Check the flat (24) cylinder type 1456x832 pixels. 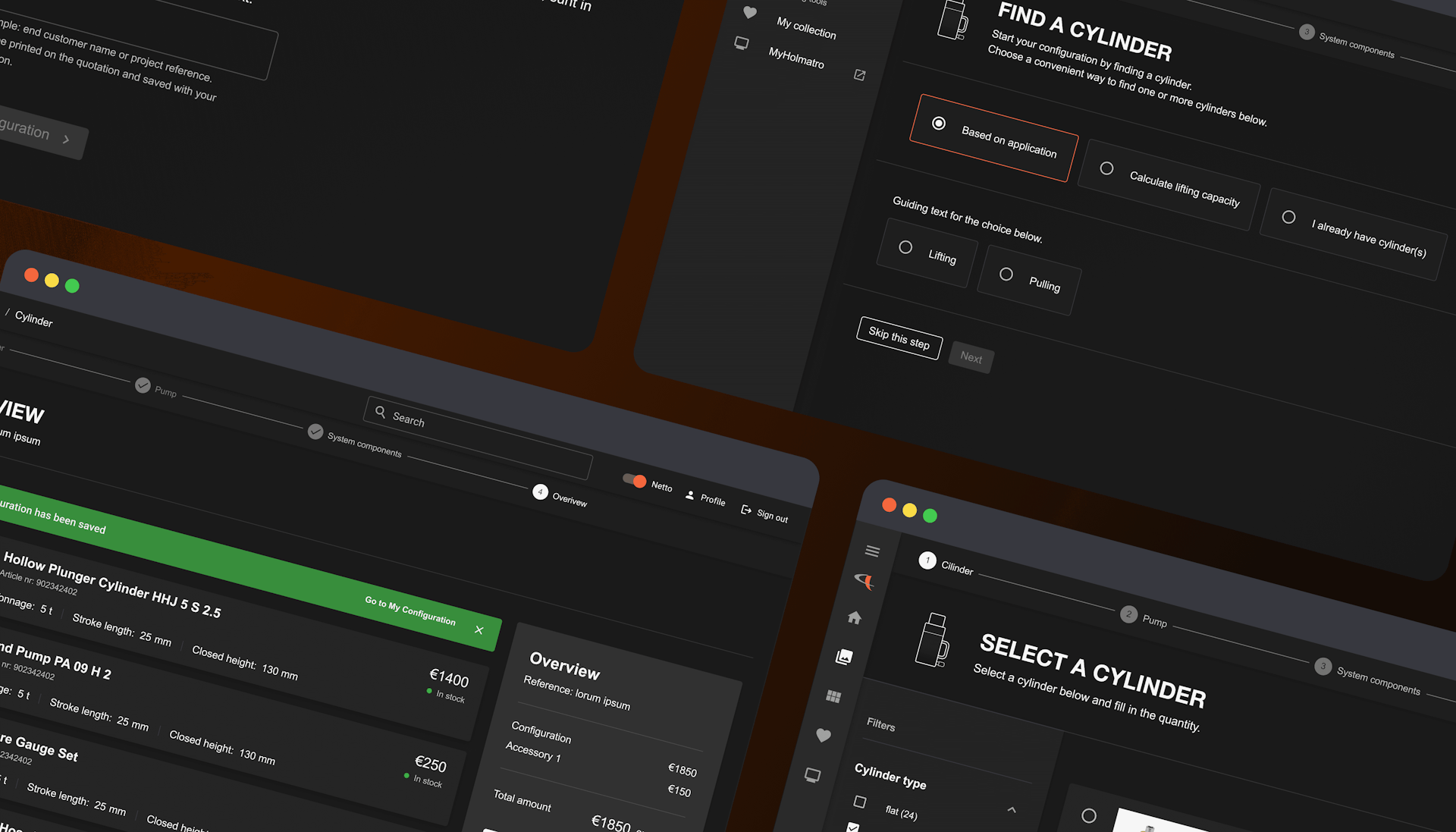tap(860, 802)
